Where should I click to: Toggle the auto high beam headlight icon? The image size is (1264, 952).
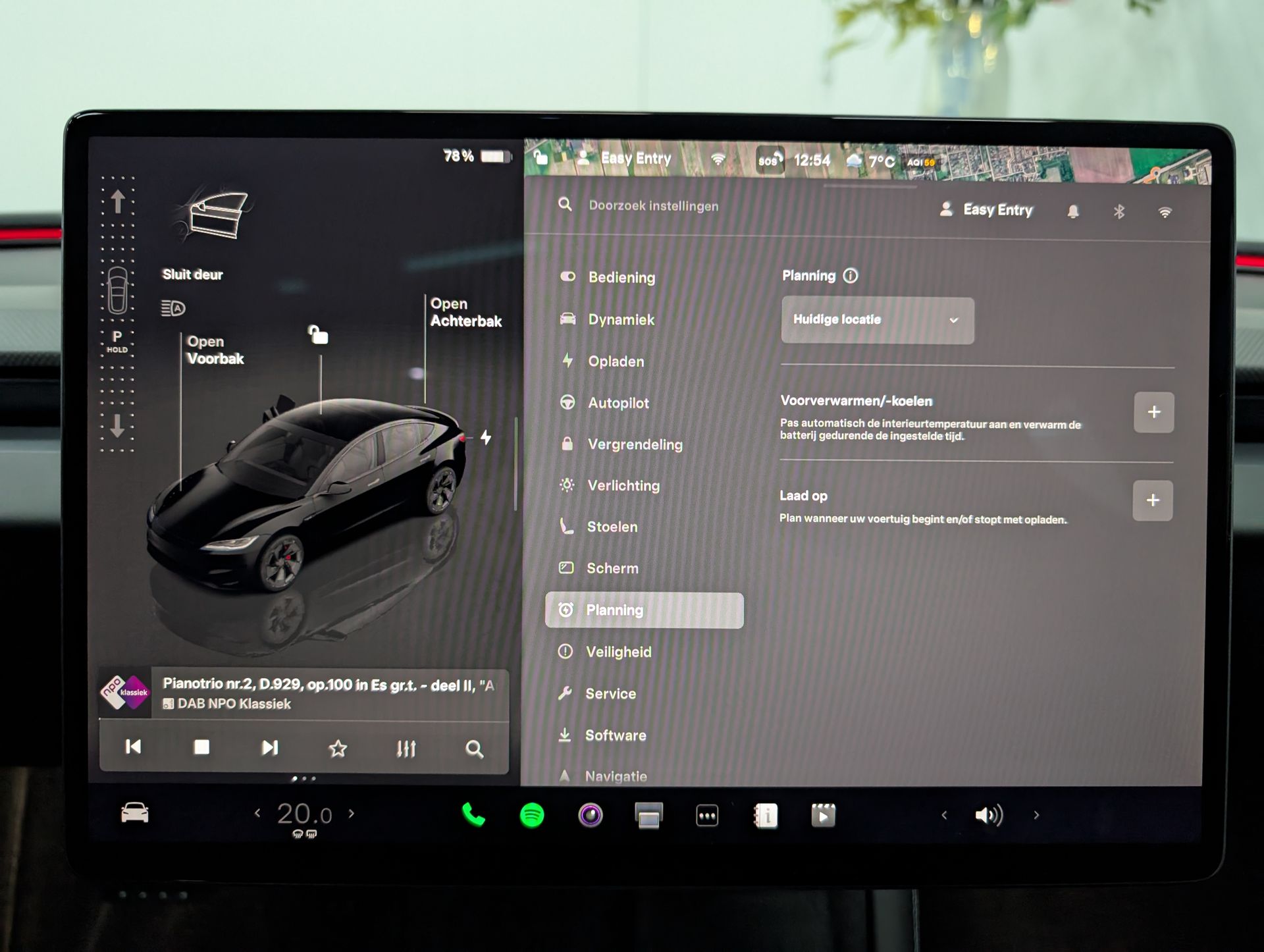pyautogui.click(x=173, y=307)
